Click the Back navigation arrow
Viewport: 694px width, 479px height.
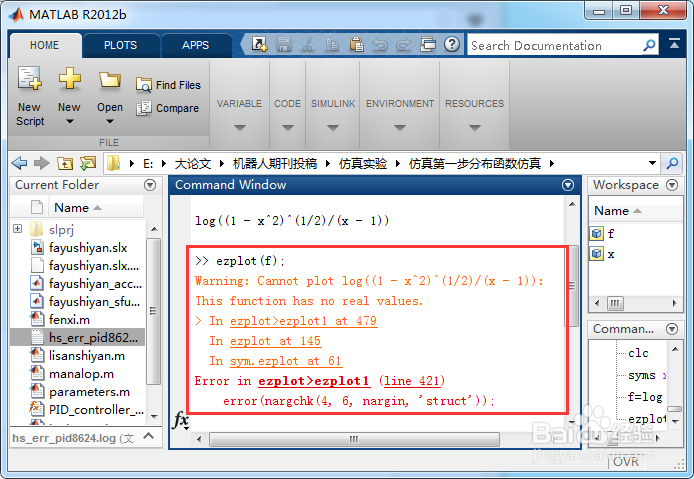[19, 163]
